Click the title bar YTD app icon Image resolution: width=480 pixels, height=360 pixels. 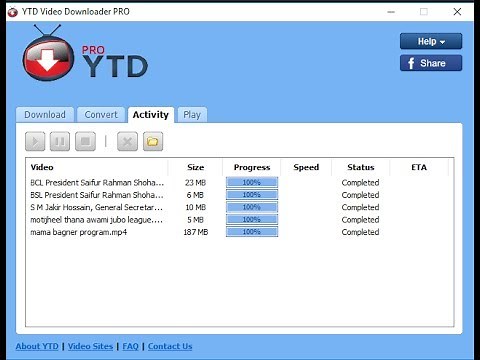coord(13,12)
